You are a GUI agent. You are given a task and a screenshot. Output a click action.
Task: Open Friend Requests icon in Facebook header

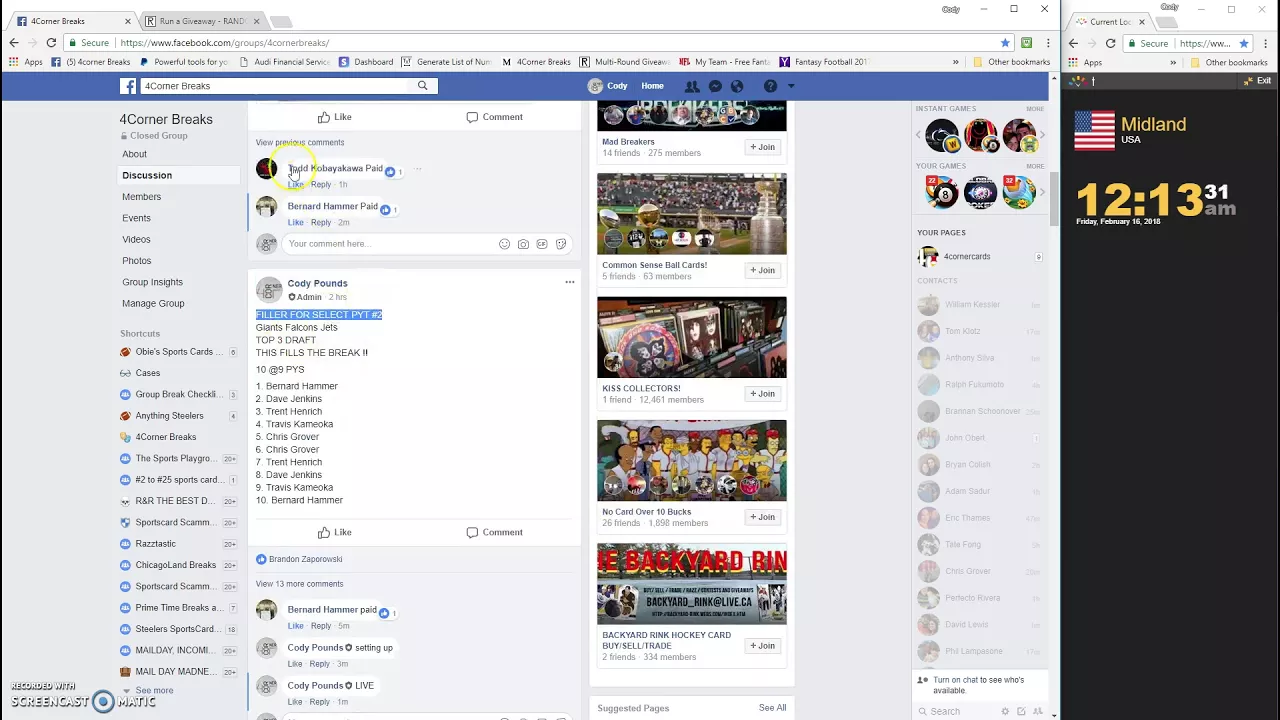(x=692, y=86)
